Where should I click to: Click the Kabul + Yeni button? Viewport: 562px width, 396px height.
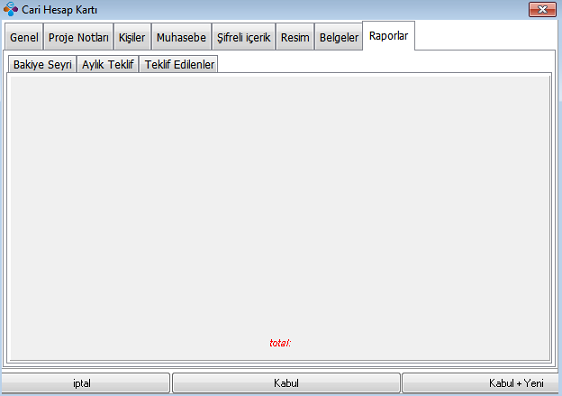(481, 383)
